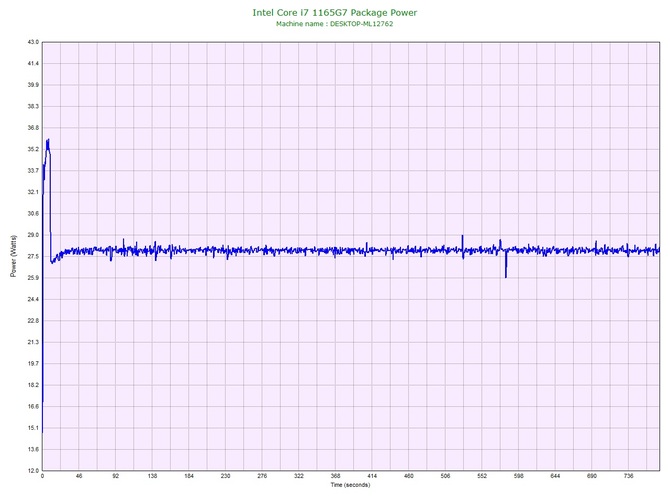This screenshot has height=502, width=670.
Task: Click the 506 x-axis tick label
Action: coord(445,476)
